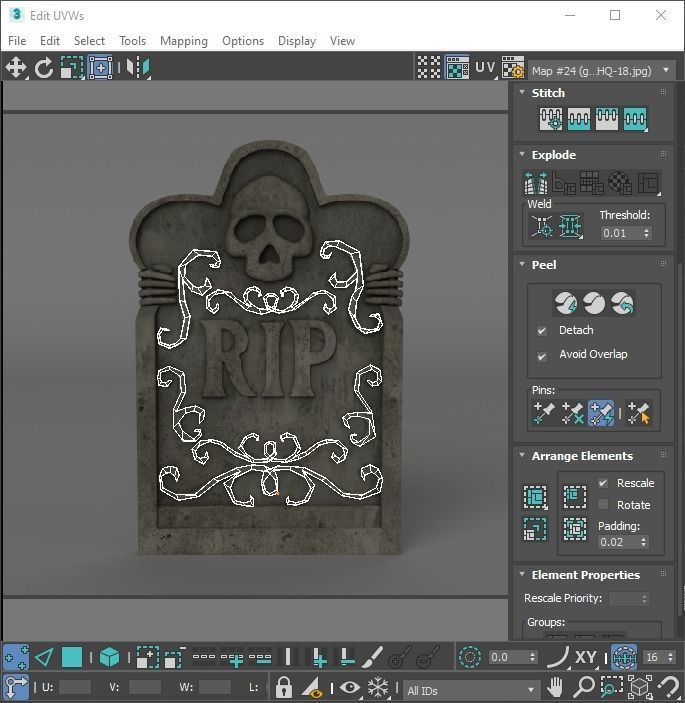Click Target Weld icon
The image size is (685, 703).
pos(542,226)
